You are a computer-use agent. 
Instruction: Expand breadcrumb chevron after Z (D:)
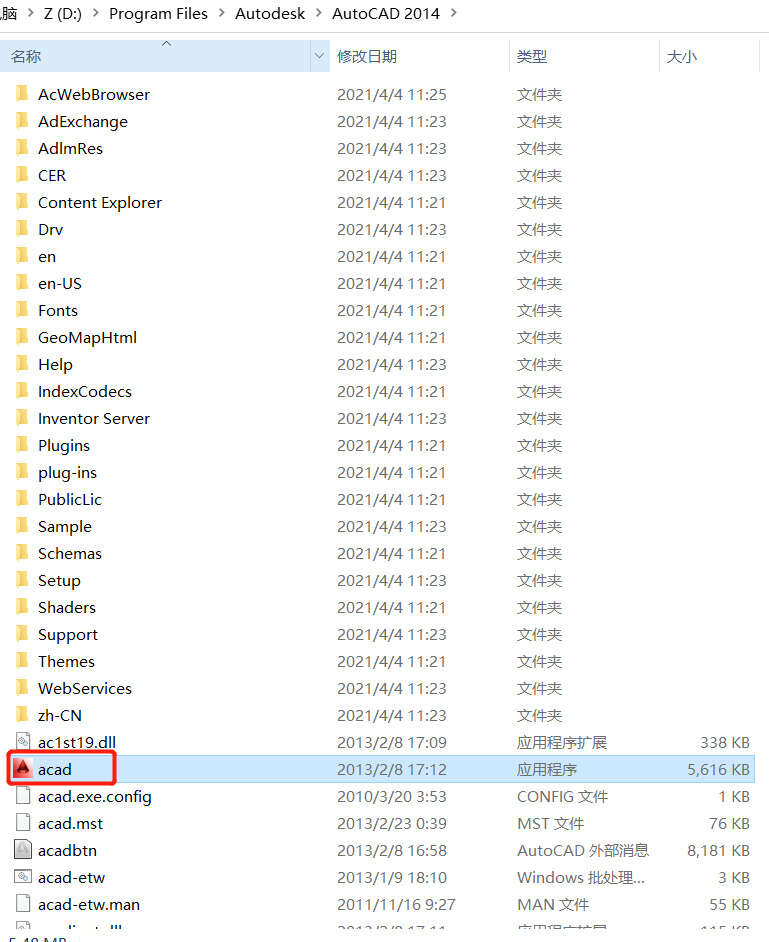(x=96, y=13)
